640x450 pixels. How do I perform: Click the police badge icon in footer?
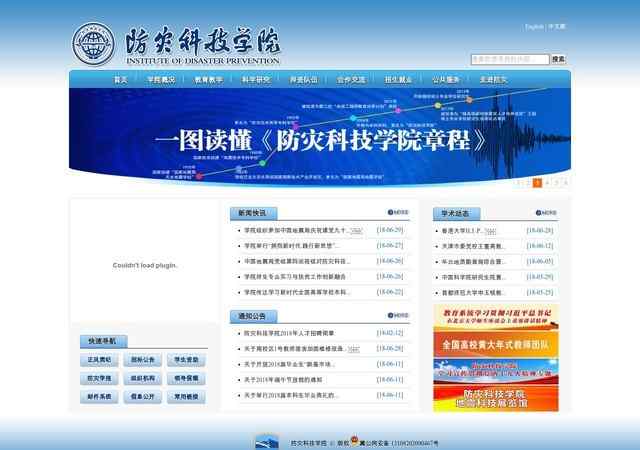click(354, 440)
